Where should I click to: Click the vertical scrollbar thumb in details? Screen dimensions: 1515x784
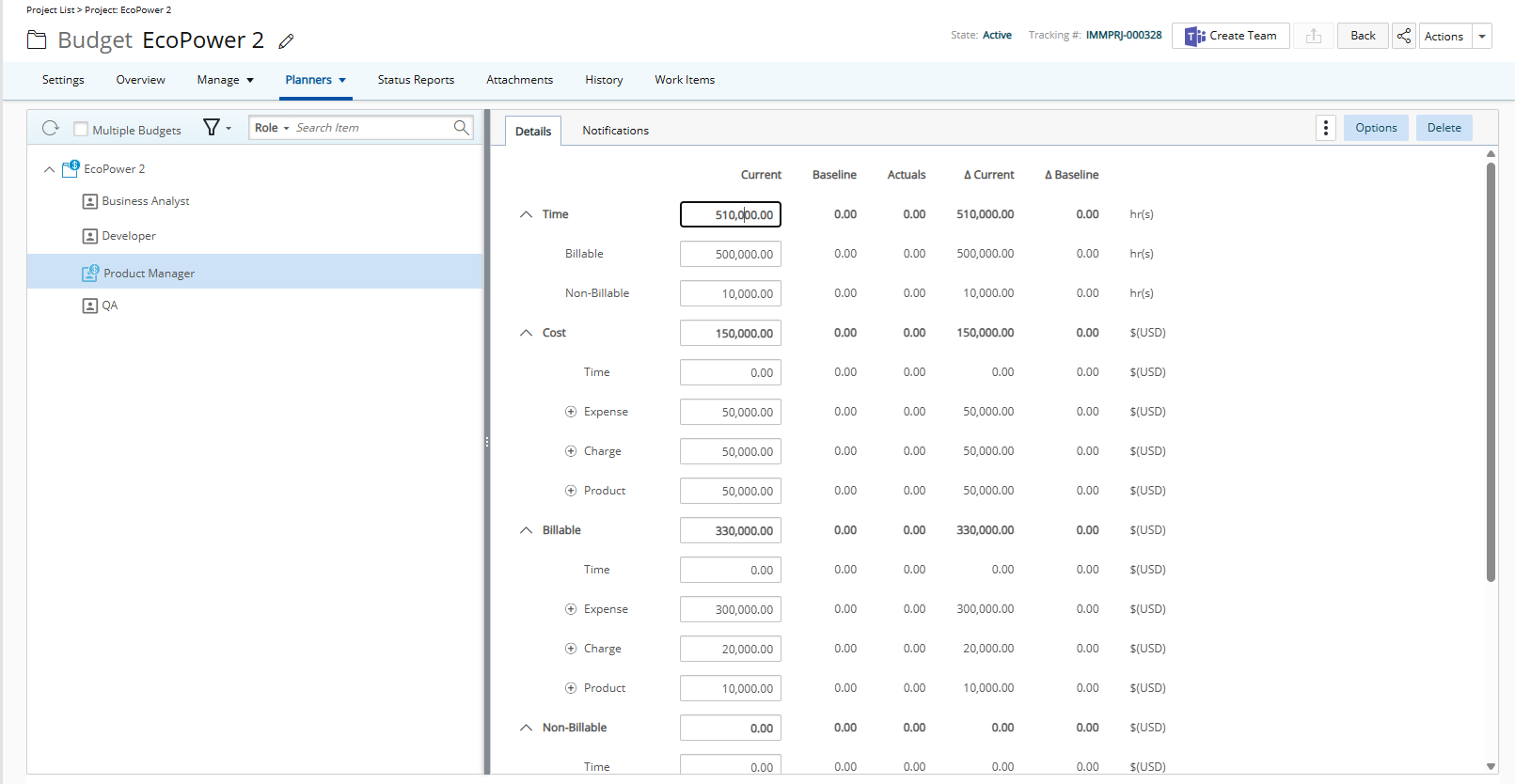pos(1491,371)
